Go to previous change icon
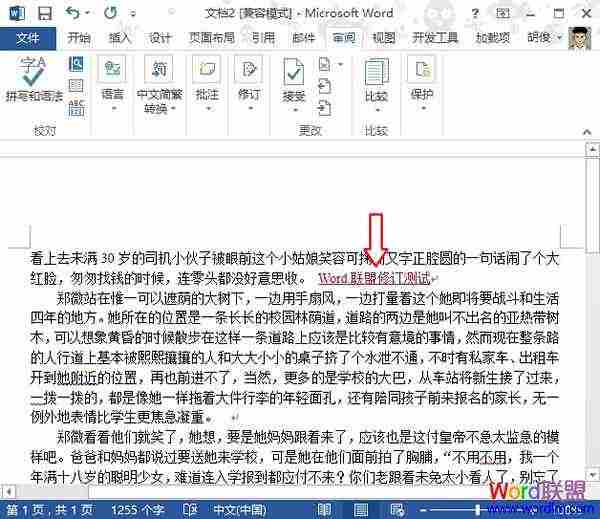This screenshot has height=519, width=600. 324,86
